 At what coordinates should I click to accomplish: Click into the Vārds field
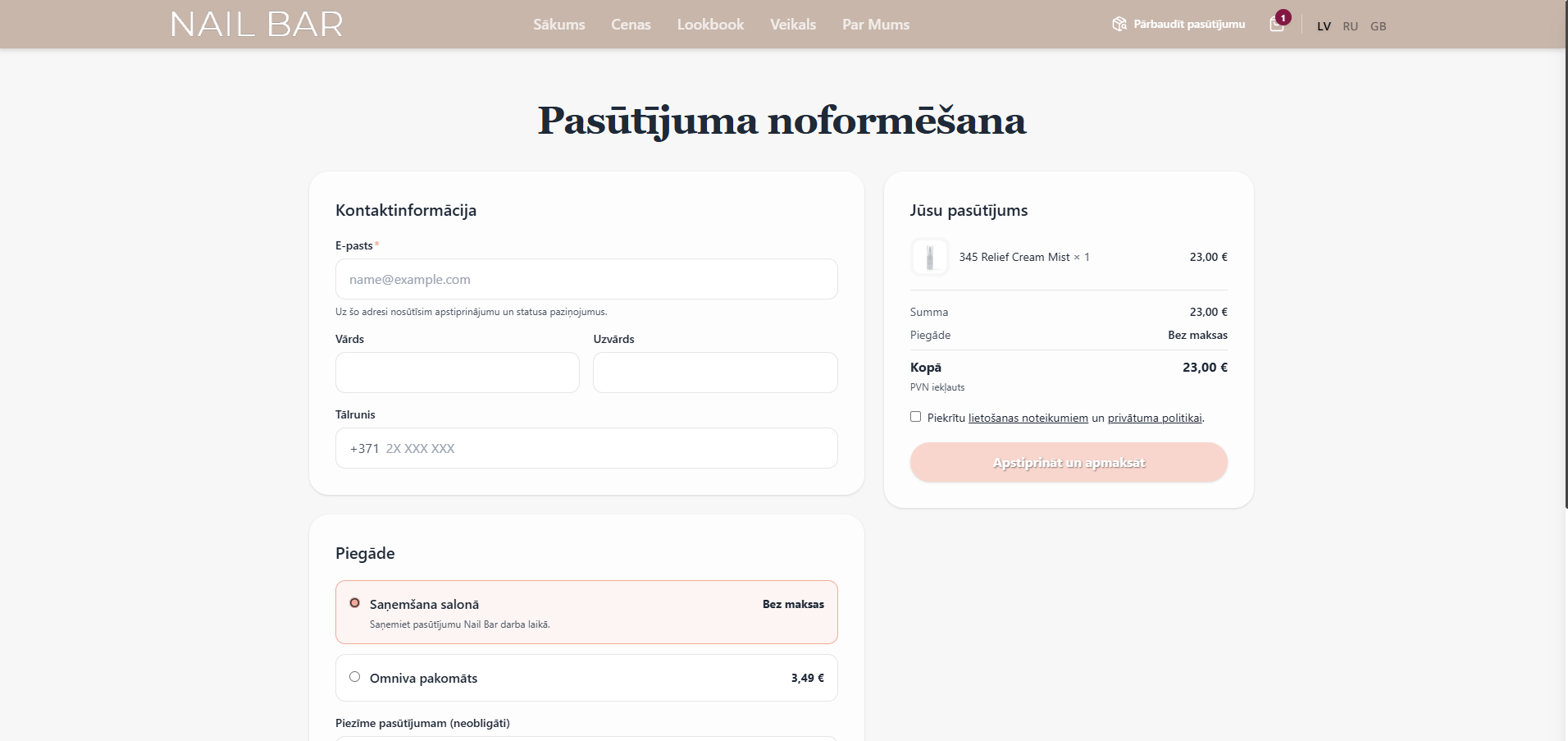pyautogui.click(x=458, y=373)
